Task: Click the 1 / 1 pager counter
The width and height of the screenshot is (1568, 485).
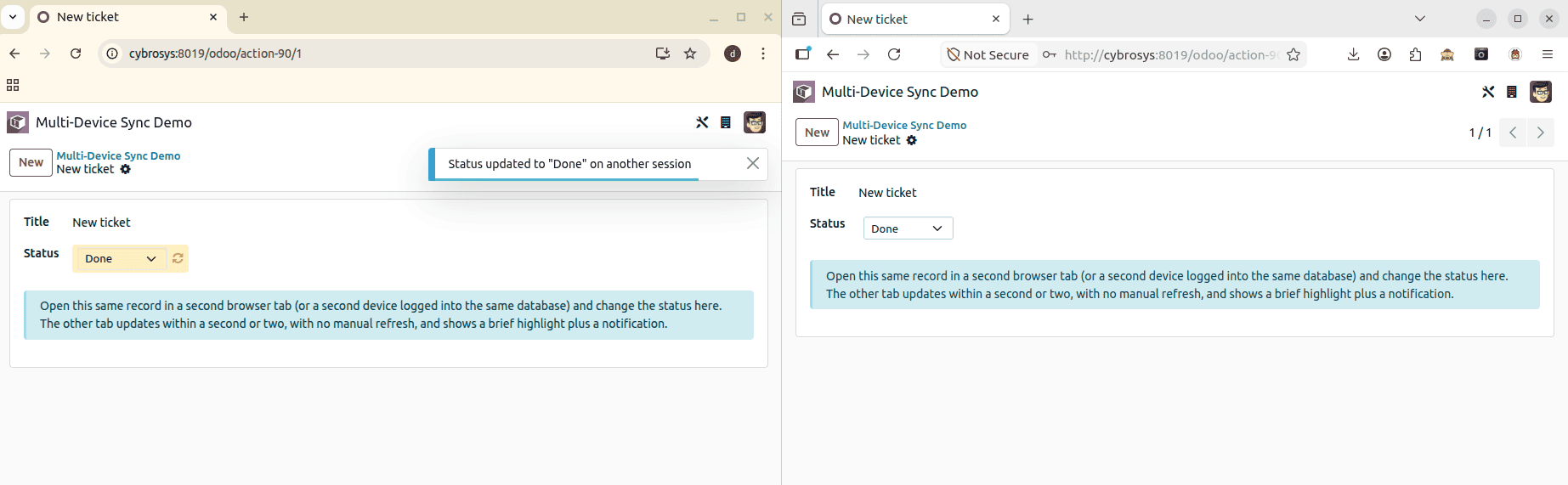Action: pos(1480,133)
